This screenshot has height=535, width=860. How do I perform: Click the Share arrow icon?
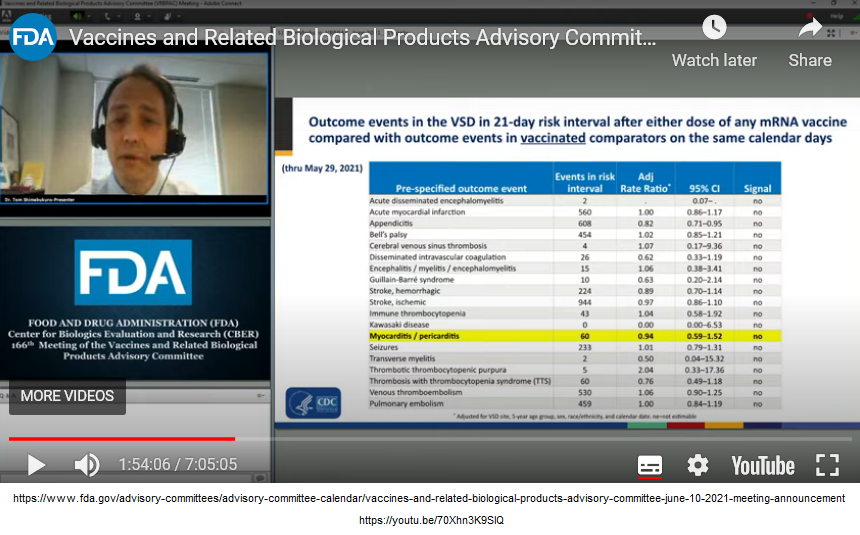tap(810, 27)
